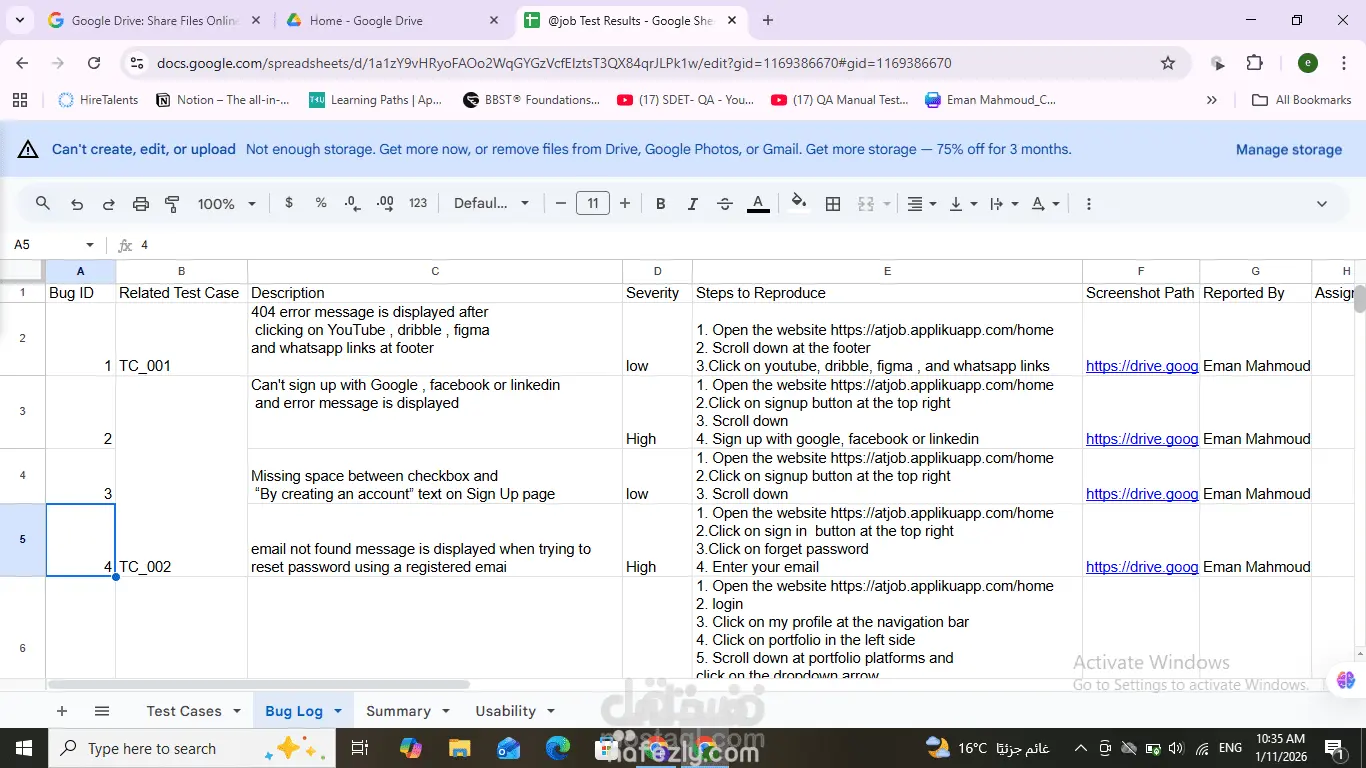
Task: Click the horizontal sheet scrollbar
Action: tap(258, 685)
